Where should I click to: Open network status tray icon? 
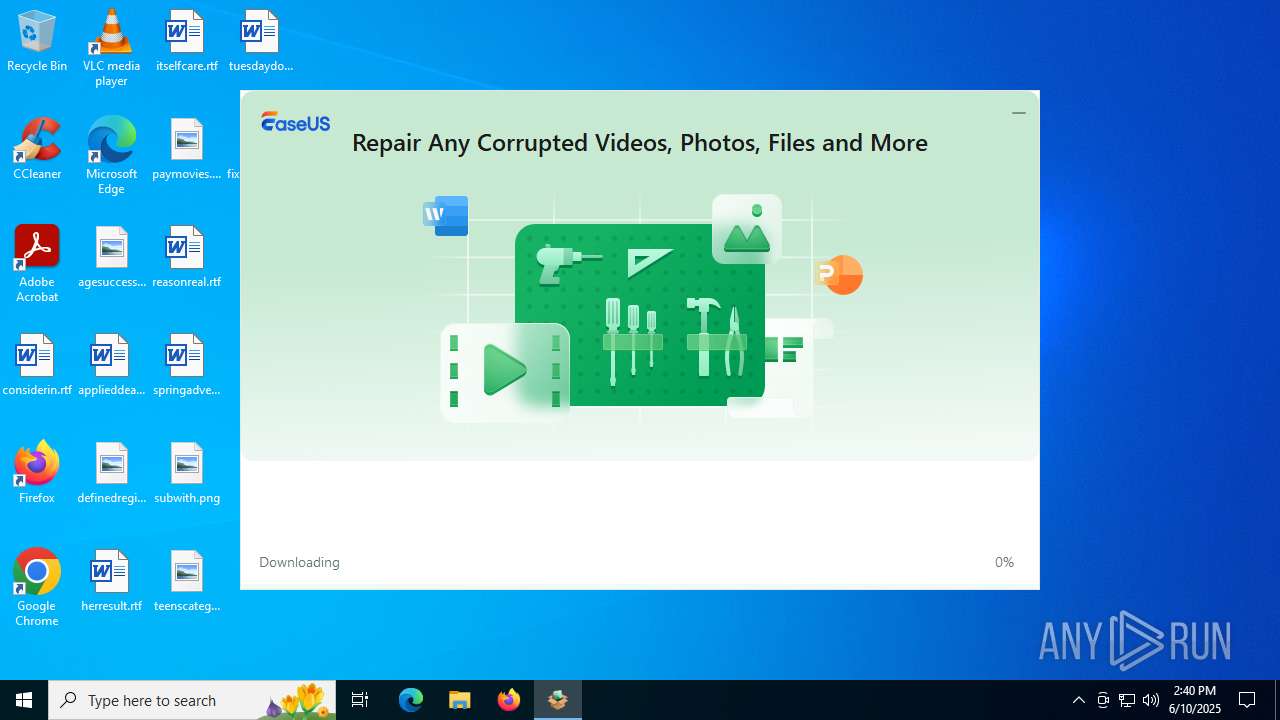tap(1127, 700)
